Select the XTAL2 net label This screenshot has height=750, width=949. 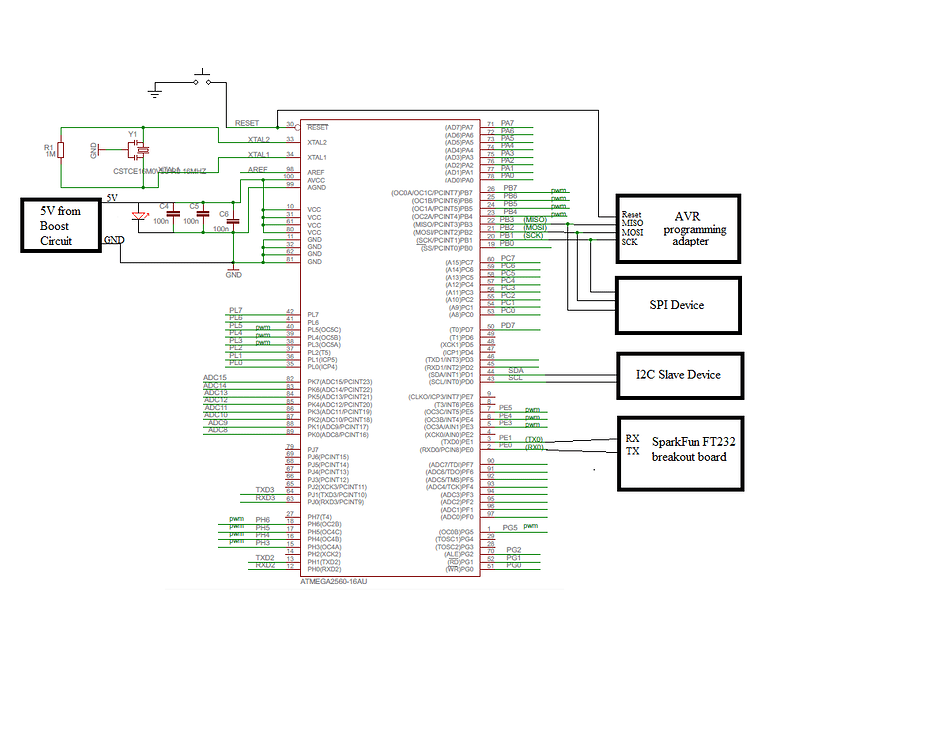(x=258, y=139)
